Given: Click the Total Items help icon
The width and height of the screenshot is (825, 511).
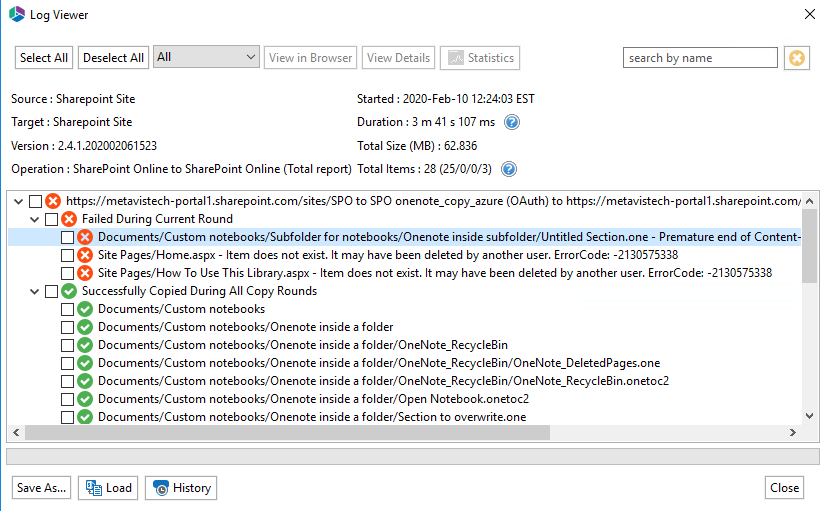Looking at the screenshot, I should coord(508,169).
